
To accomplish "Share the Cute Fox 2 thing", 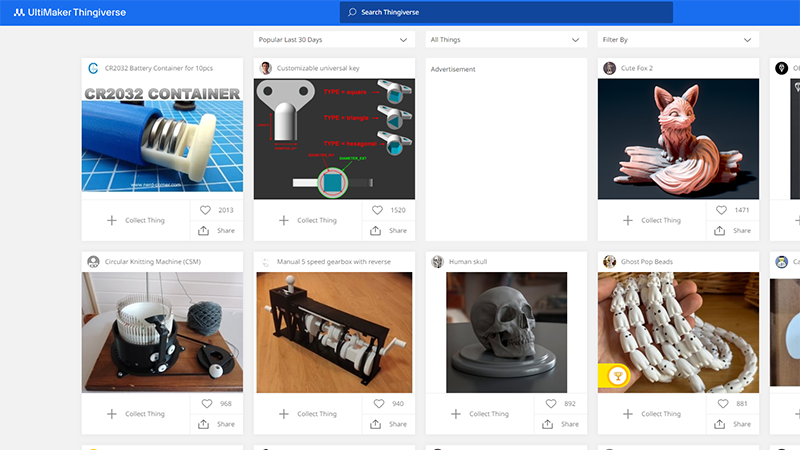I will click(x=732, y=231).
